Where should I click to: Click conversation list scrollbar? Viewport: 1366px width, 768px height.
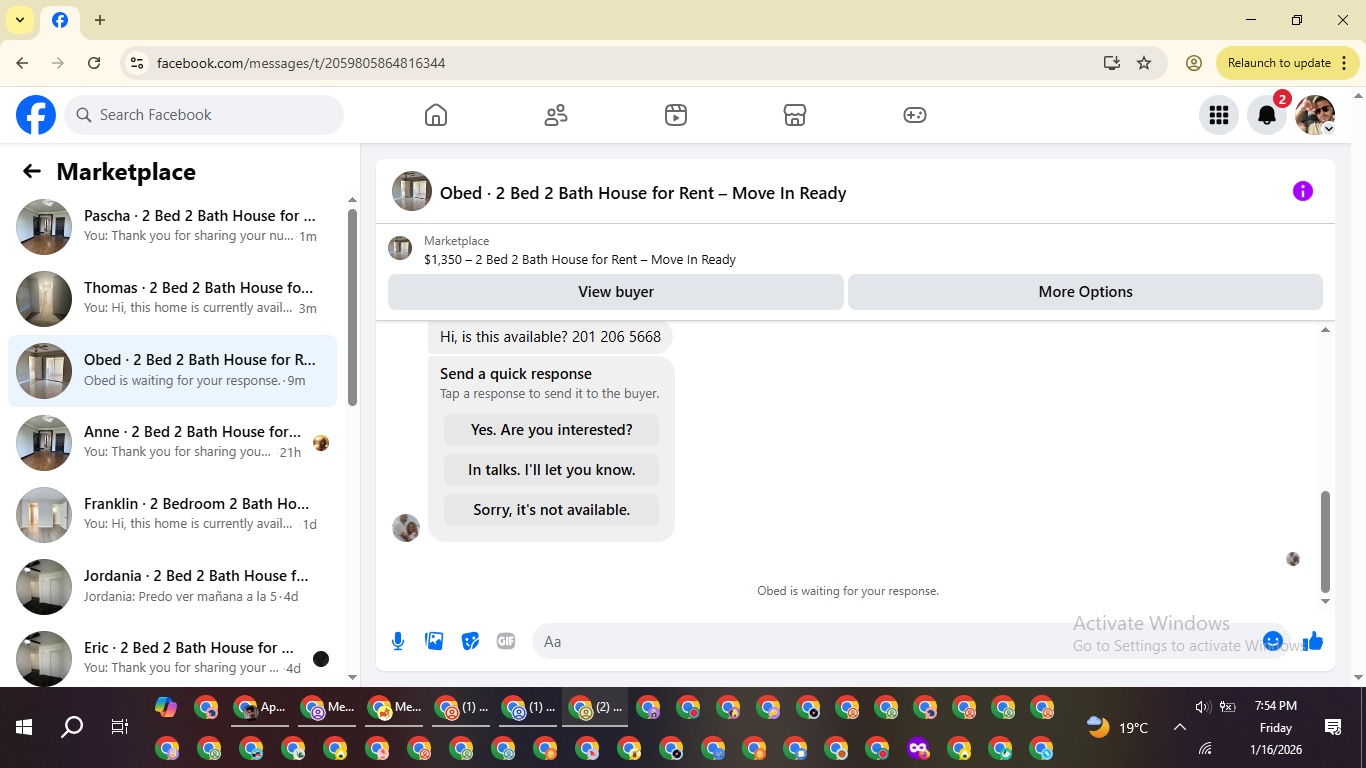point(352,307)
